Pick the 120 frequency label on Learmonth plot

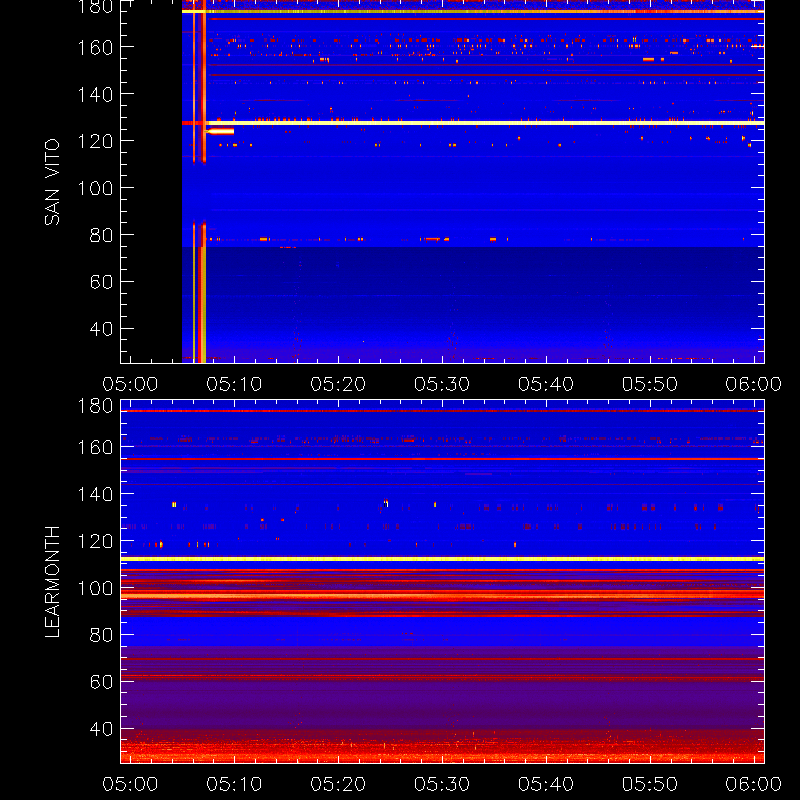point(95,541)
